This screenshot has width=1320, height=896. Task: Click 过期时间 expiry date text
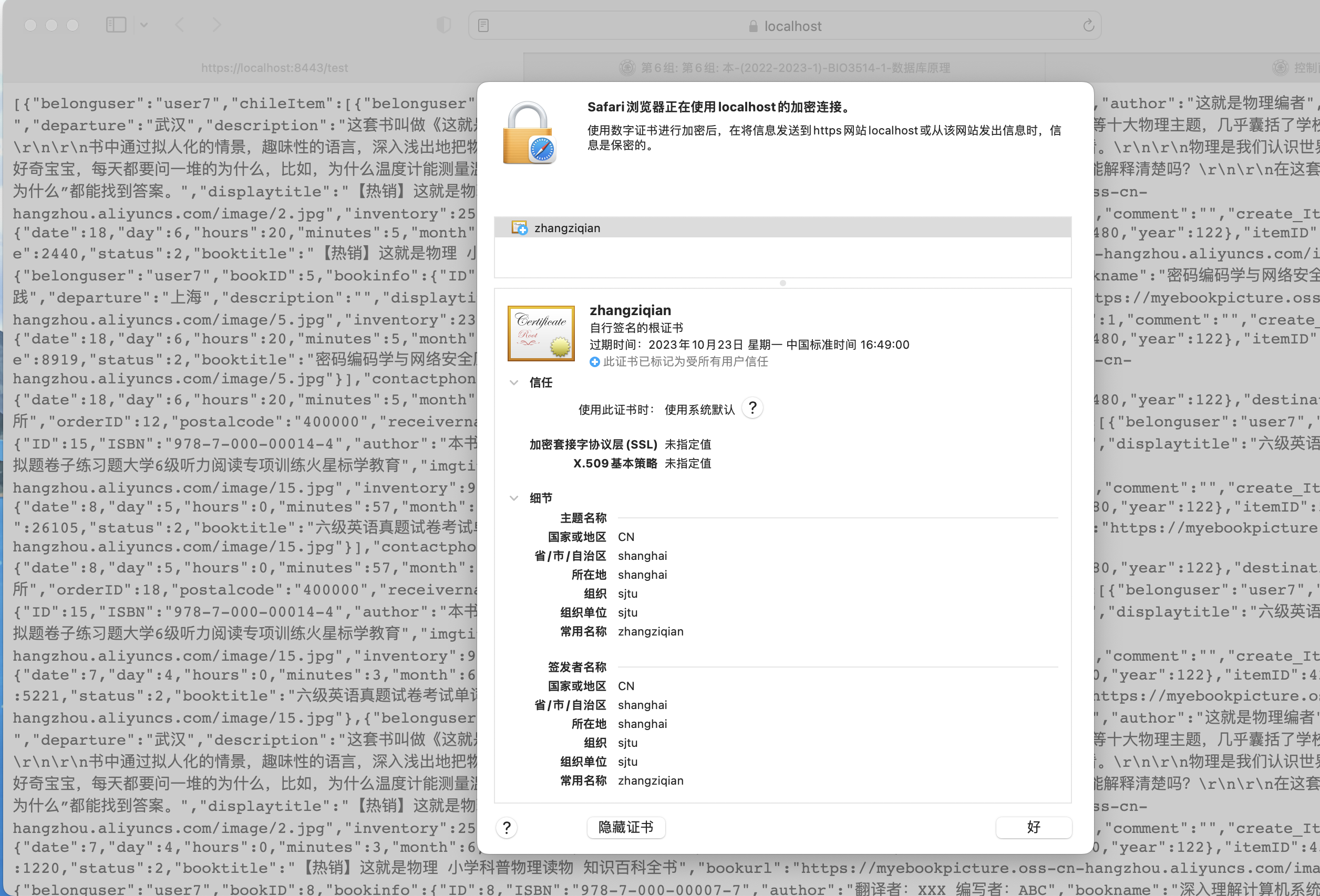coord(749,345)
